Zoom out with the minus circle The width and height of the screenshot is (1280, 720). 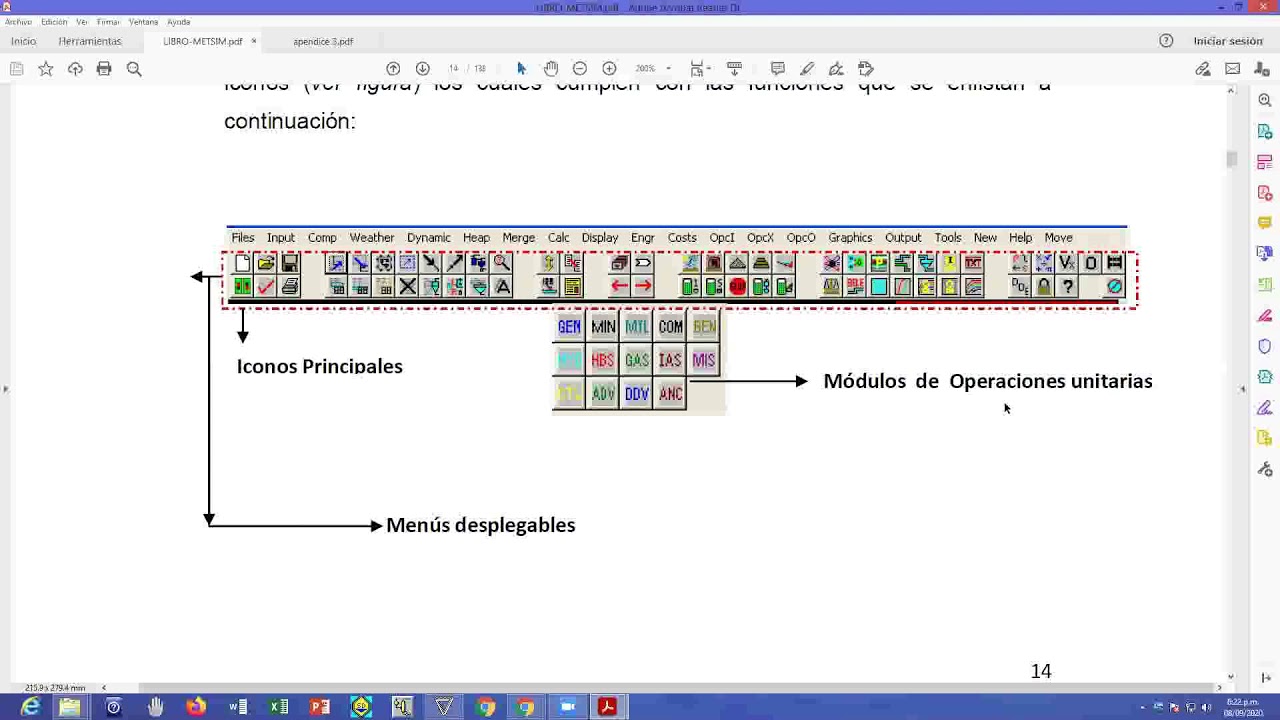[580, 68]
